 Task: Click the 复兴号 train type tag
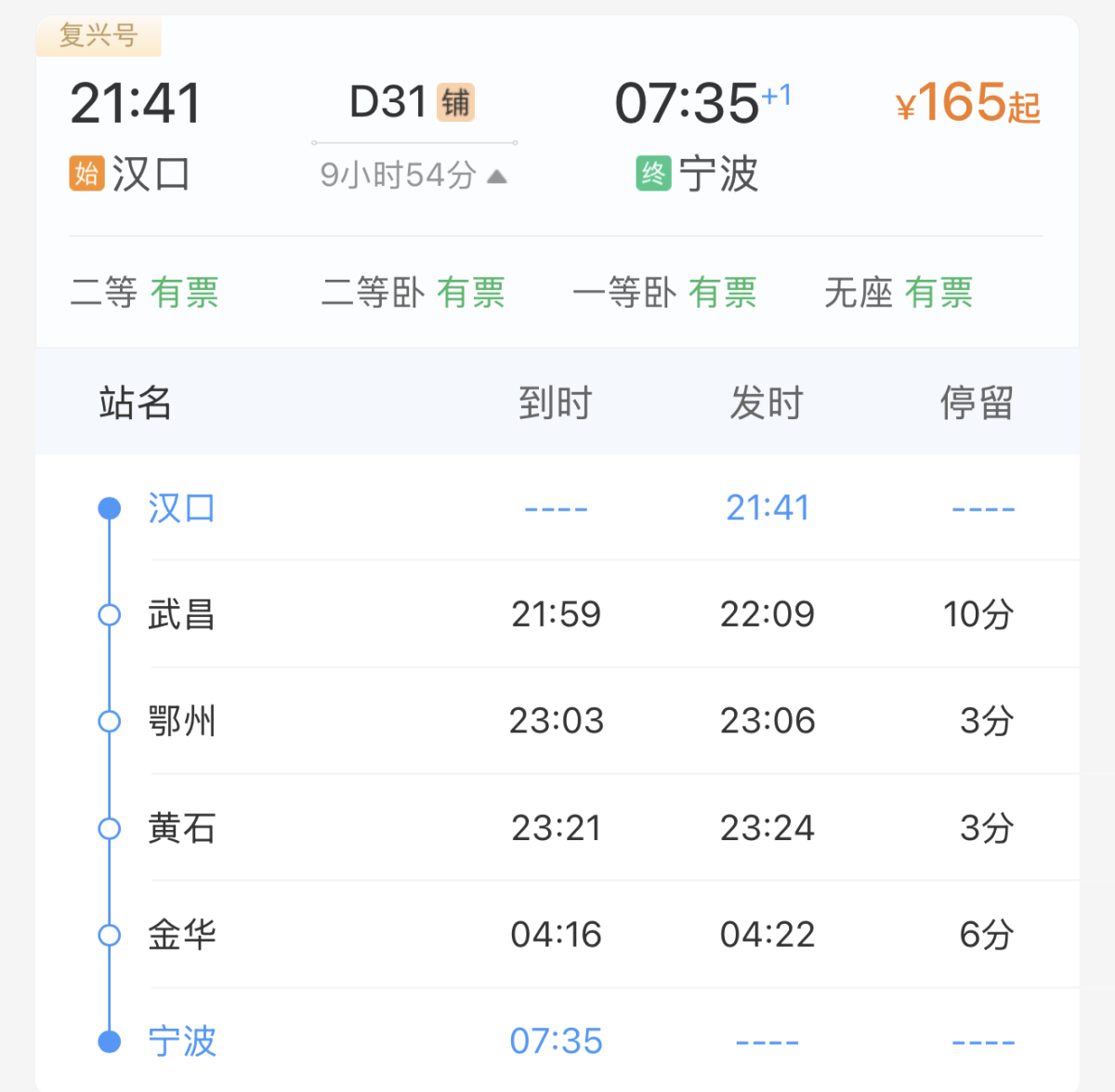click(98, 36)
